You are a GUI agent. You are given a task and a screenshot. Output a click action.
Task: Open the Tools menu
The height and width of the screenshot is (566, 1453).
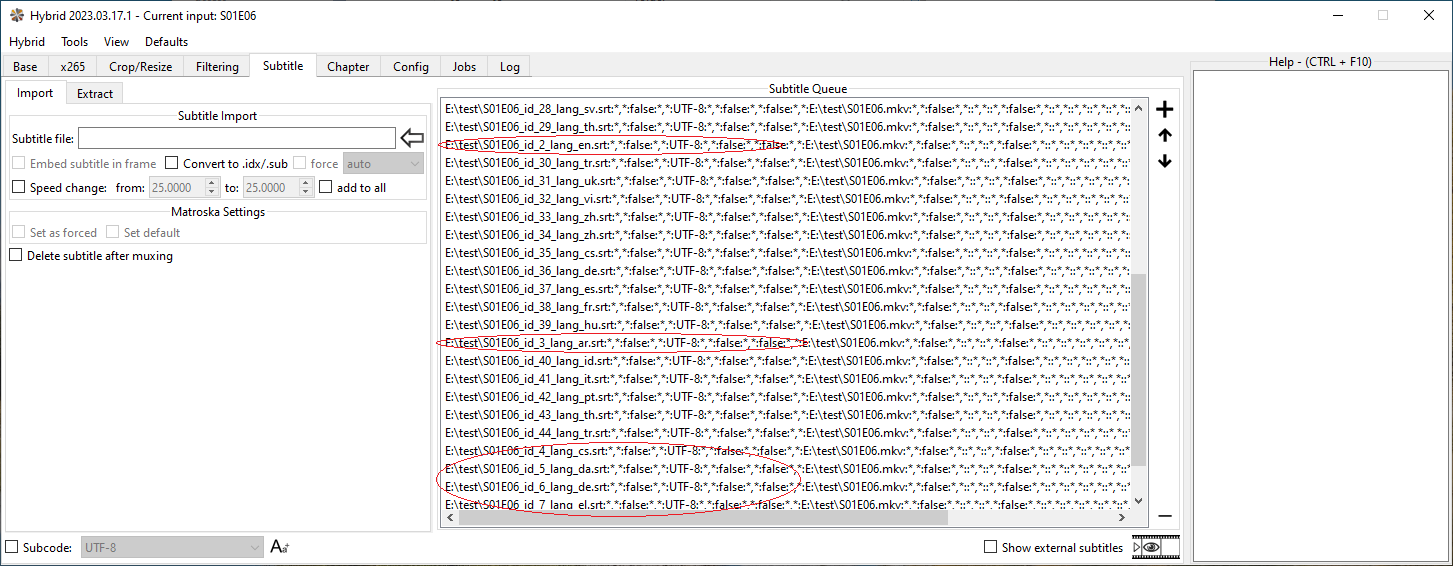click(74, 42)
